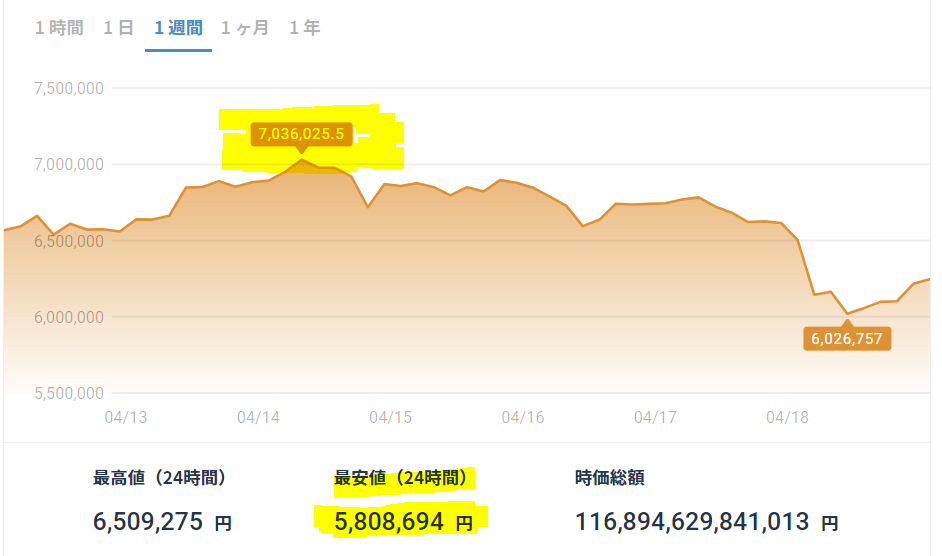The image size is (942, 556).
Task: Click the 最高値（24時間） heading
Action: click(x=159, y=478)
